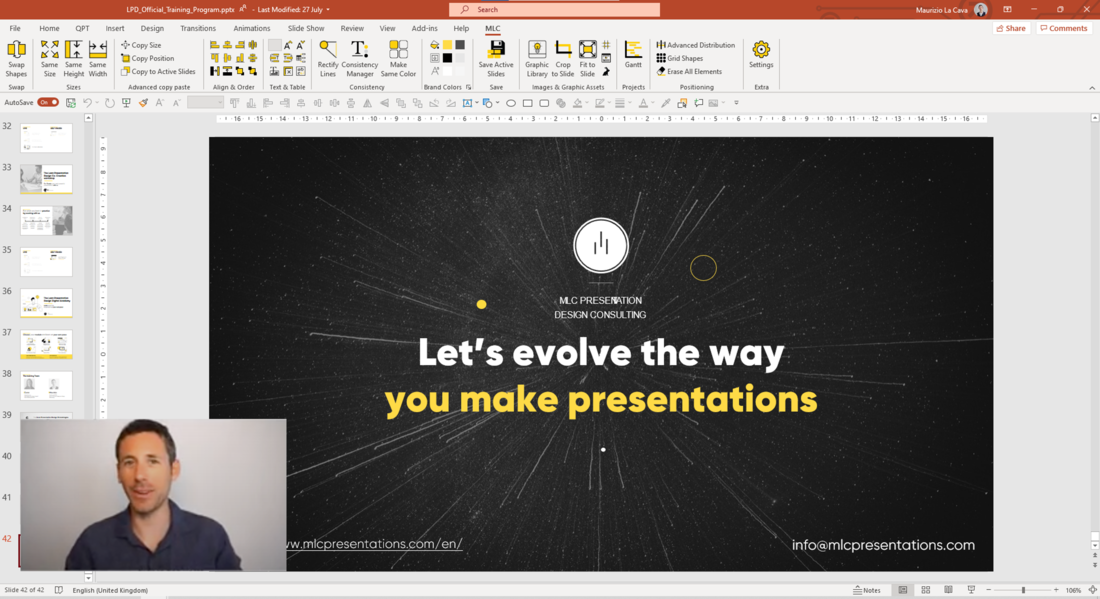This screenshot has width=1100, height=599.
Task: Expand the shape fill dropdown arrow
Action: 588,103
